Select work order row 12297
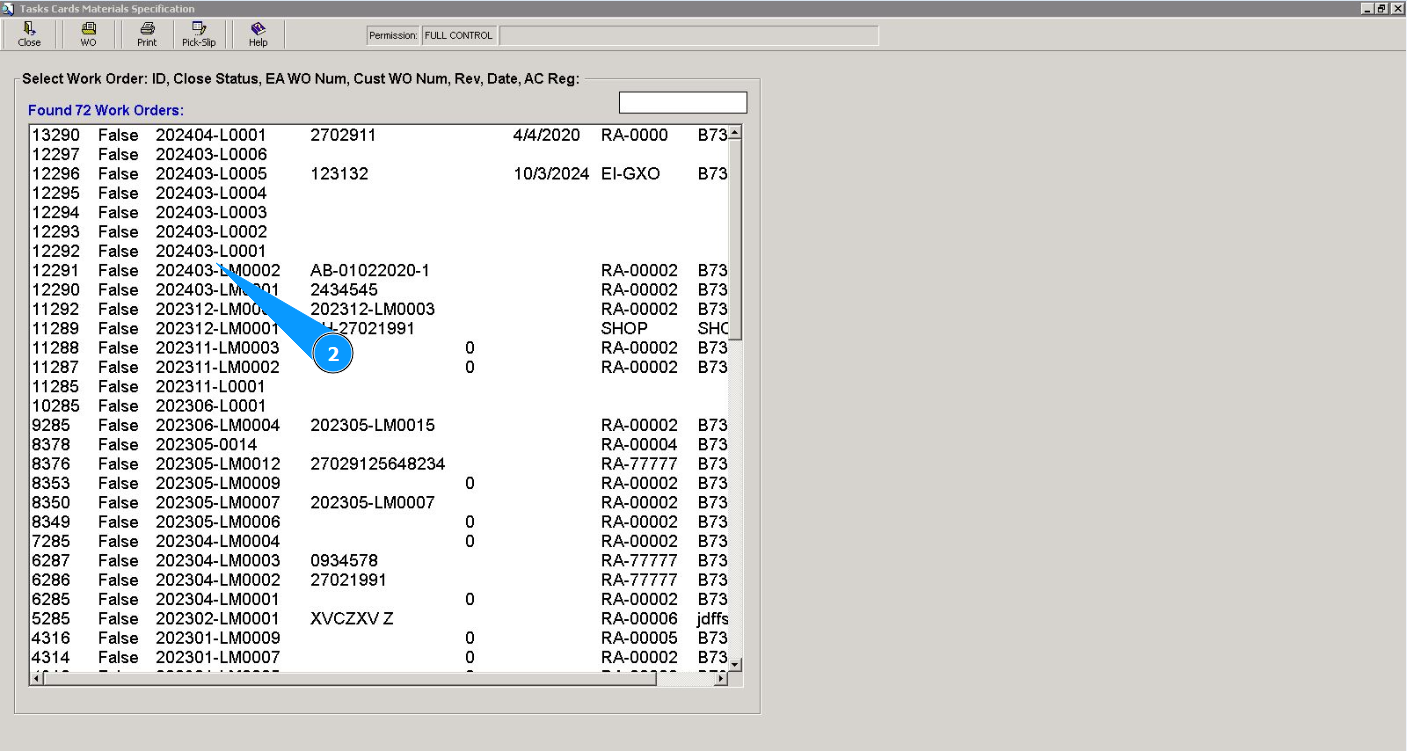 tap(379, 155)
